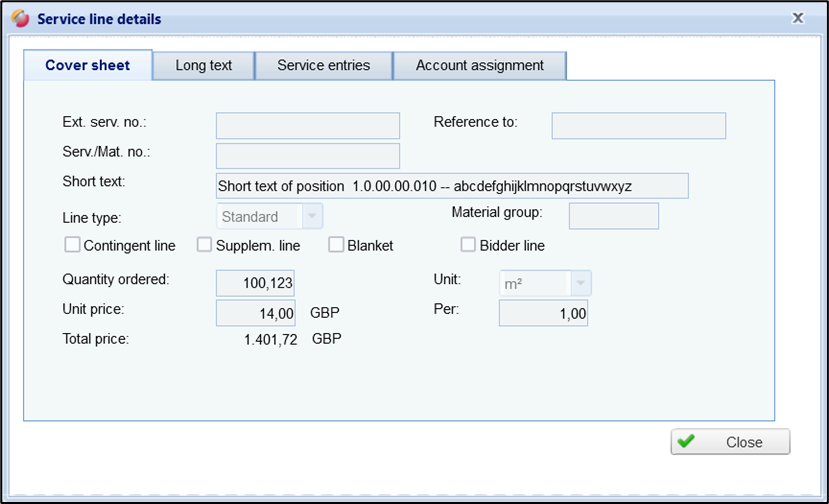The image size is (829, 504).
Task: Select the Quantity ordered field
Action: (x=256, y=283)
